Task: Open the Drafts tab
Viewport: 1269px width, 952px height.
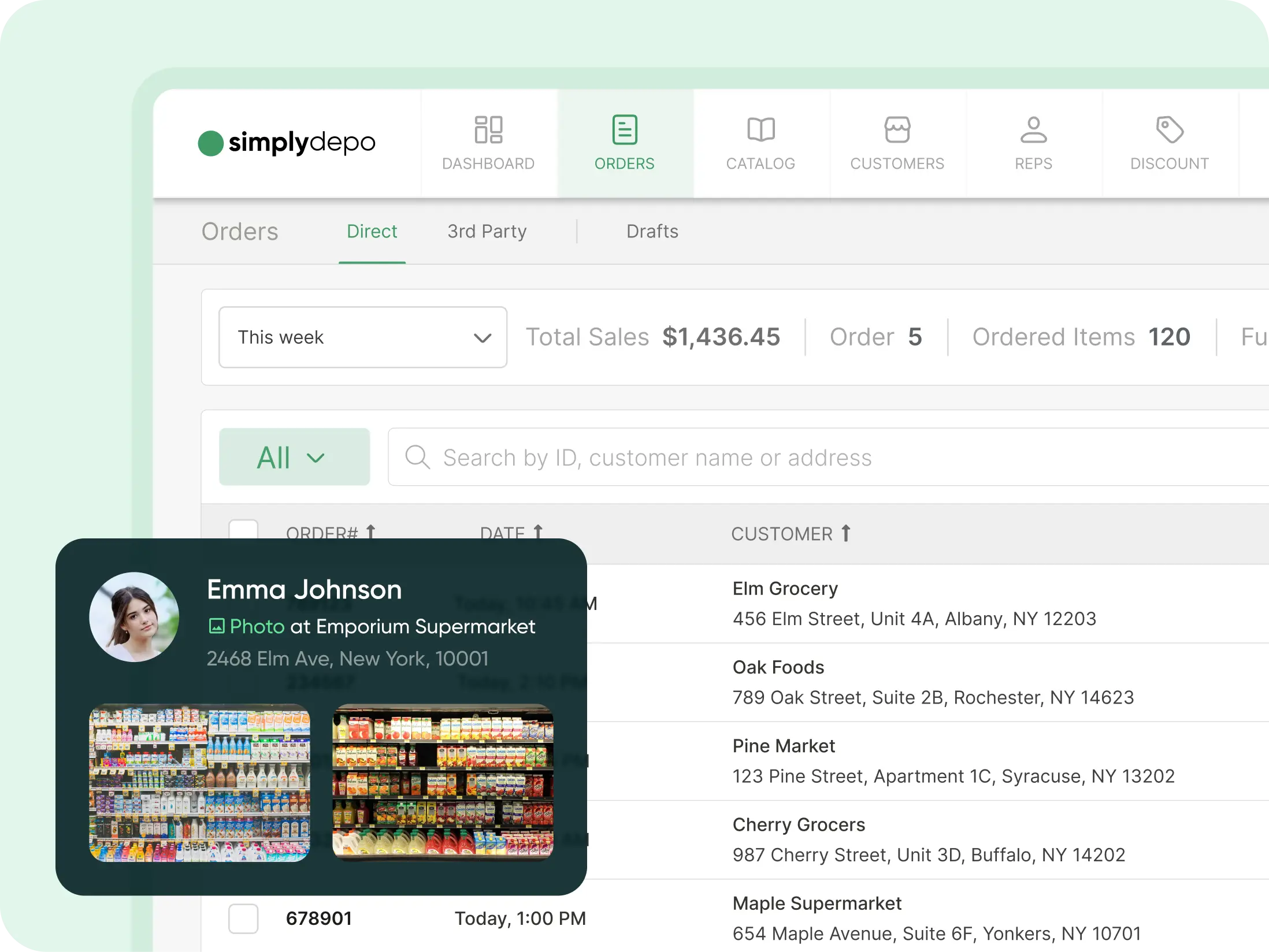Action: (x=652, y=231)
